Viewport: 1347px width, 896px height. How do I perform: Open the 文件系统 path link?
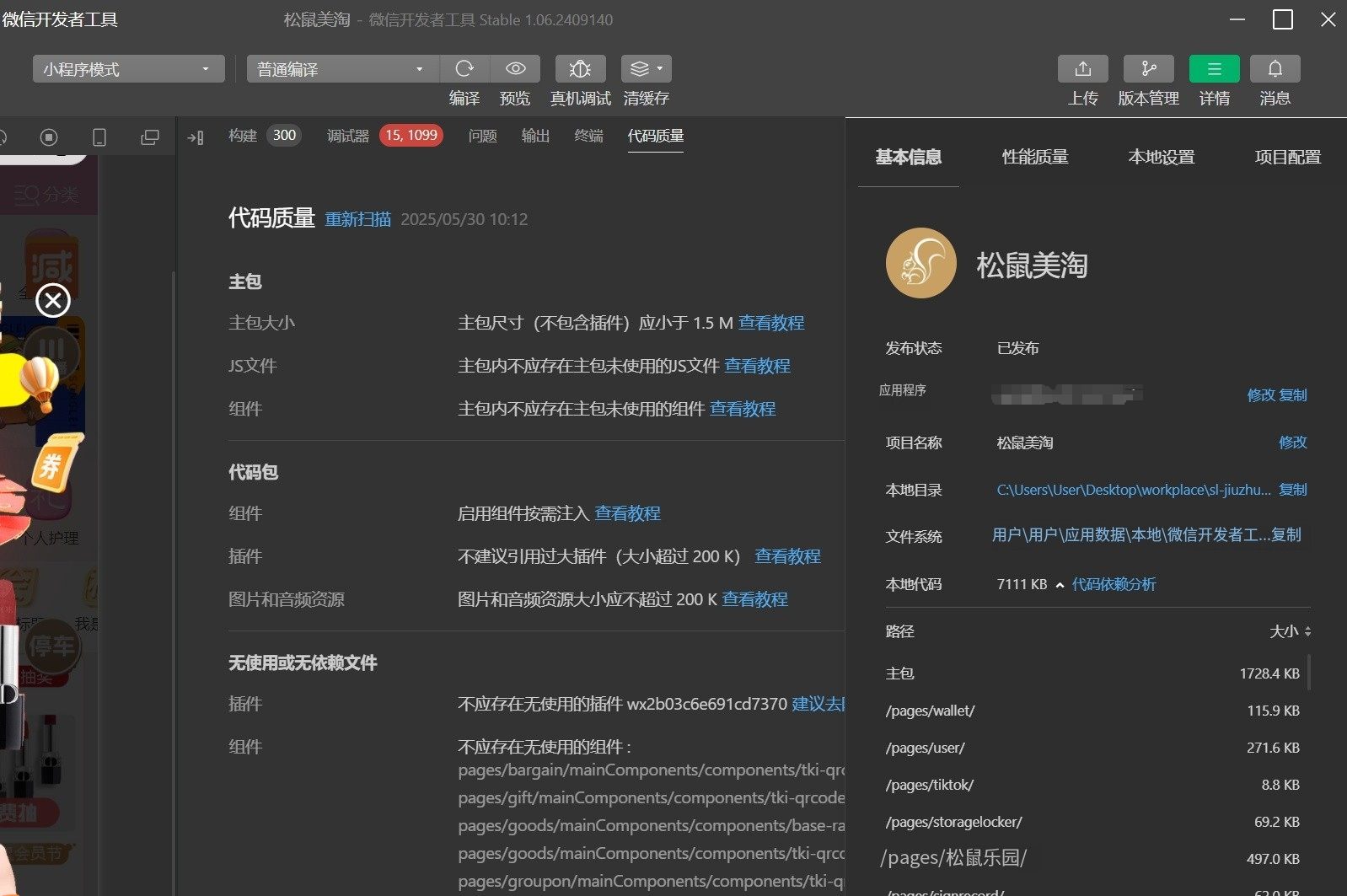tap(1131, 535)
